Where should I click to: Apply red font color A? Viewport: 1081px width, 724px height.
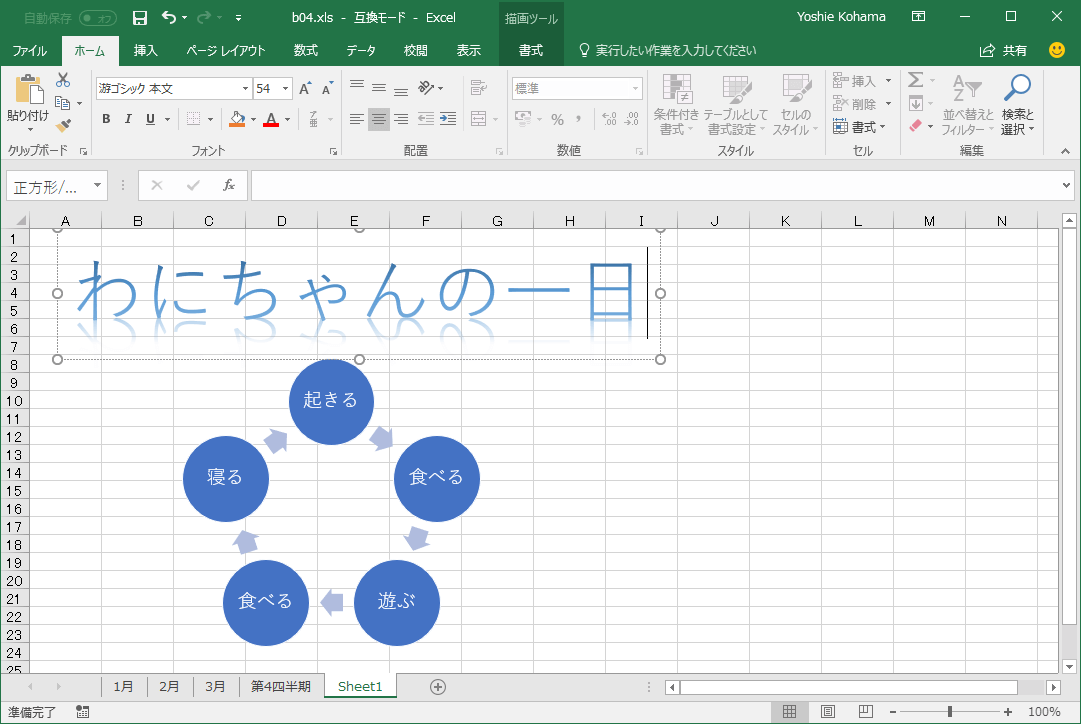tap(271, 119)
